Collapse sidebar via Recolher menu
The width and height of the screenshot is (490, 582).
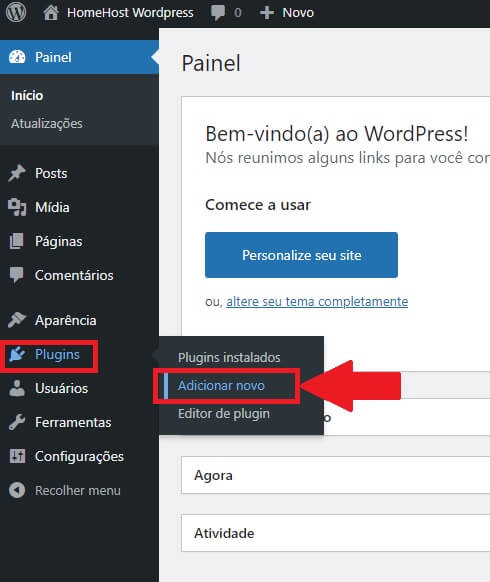click(x=79, y=490)
